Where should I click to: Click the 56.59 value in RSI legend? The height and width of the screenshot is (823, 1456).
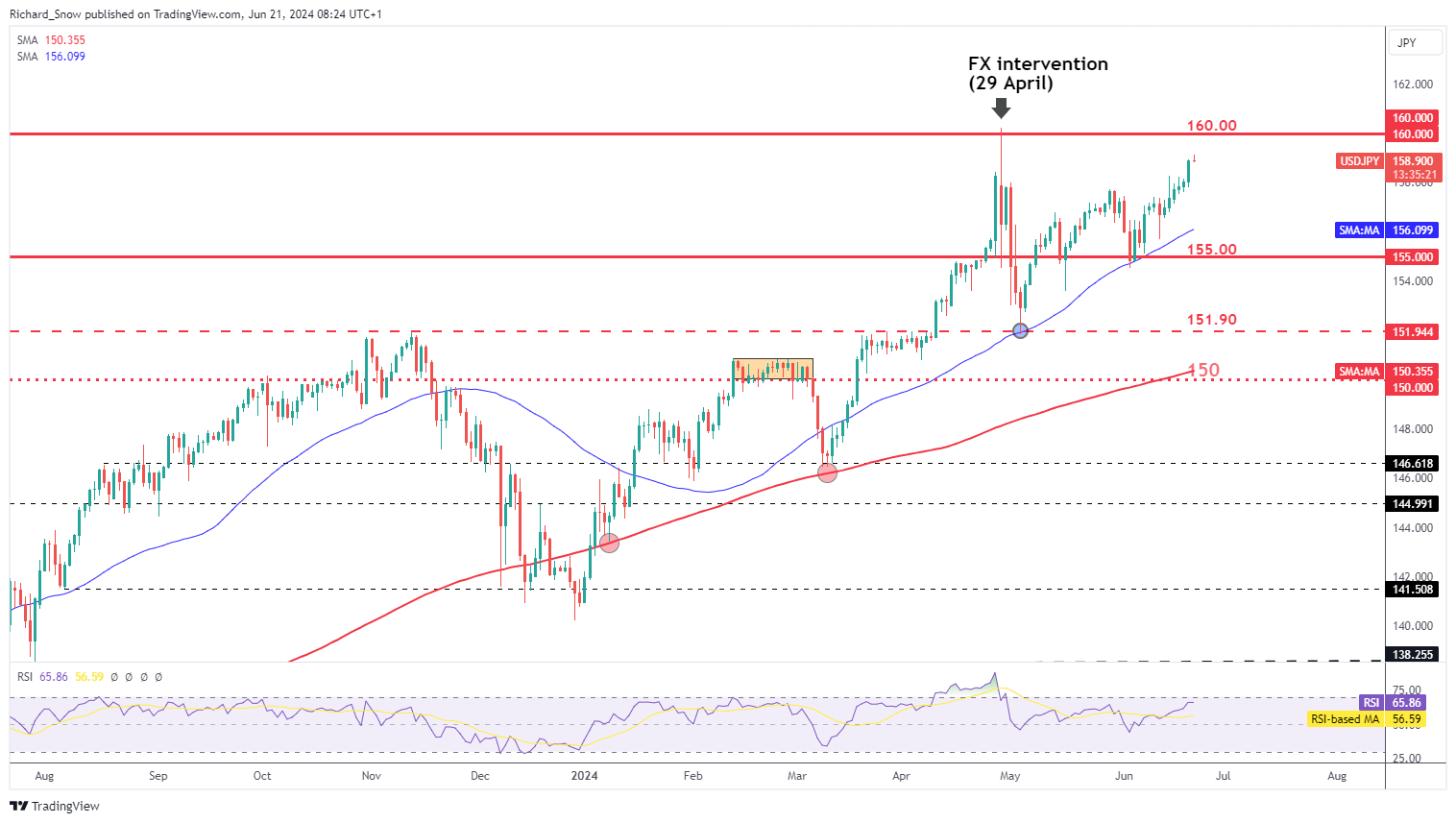pyautogui.click(x=89, y=677)
